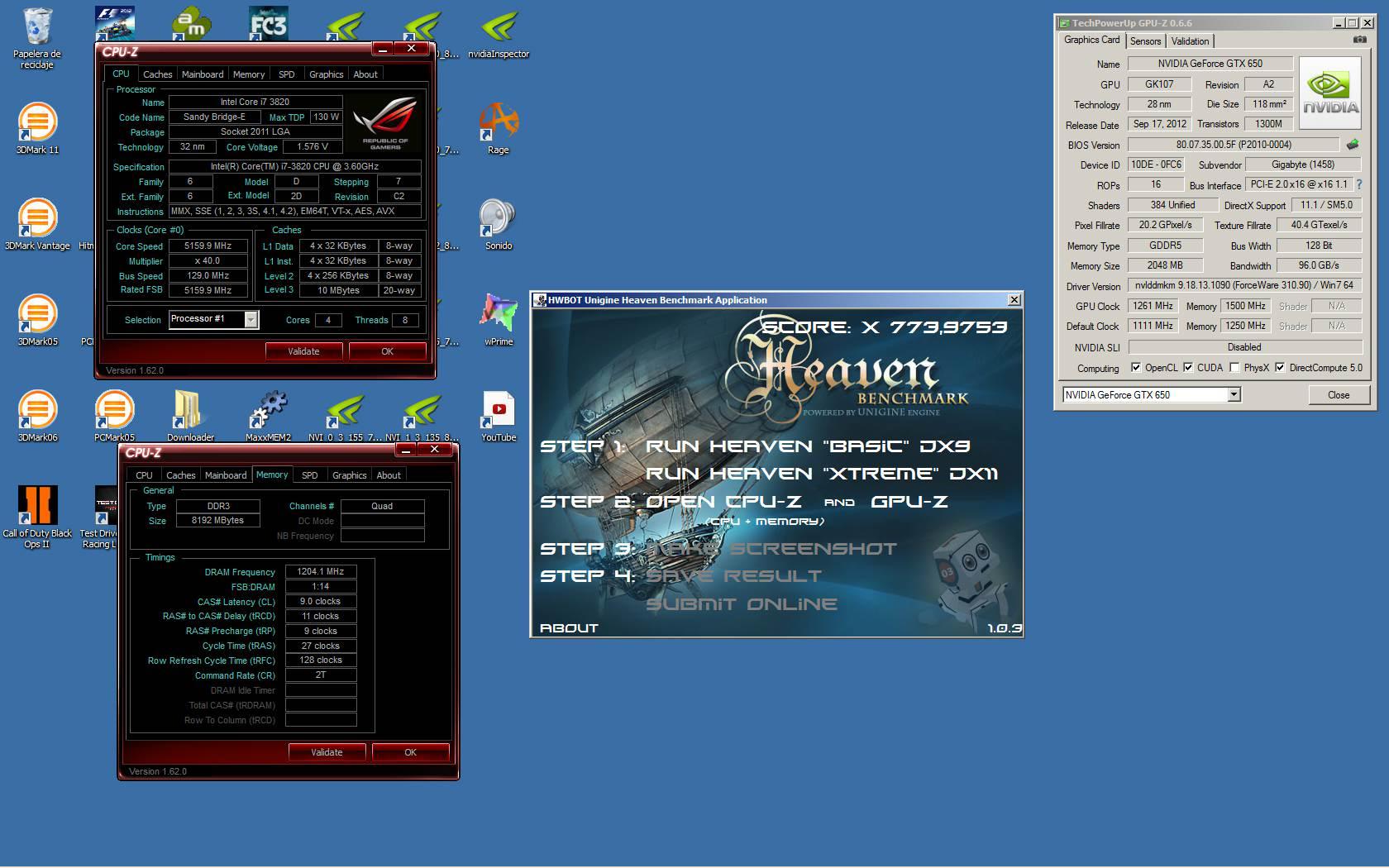The width and height of the screenshot is (1389, 868).
Task: Toggle the CUDA checkbox in GPU-Z
Action: 1188,368
